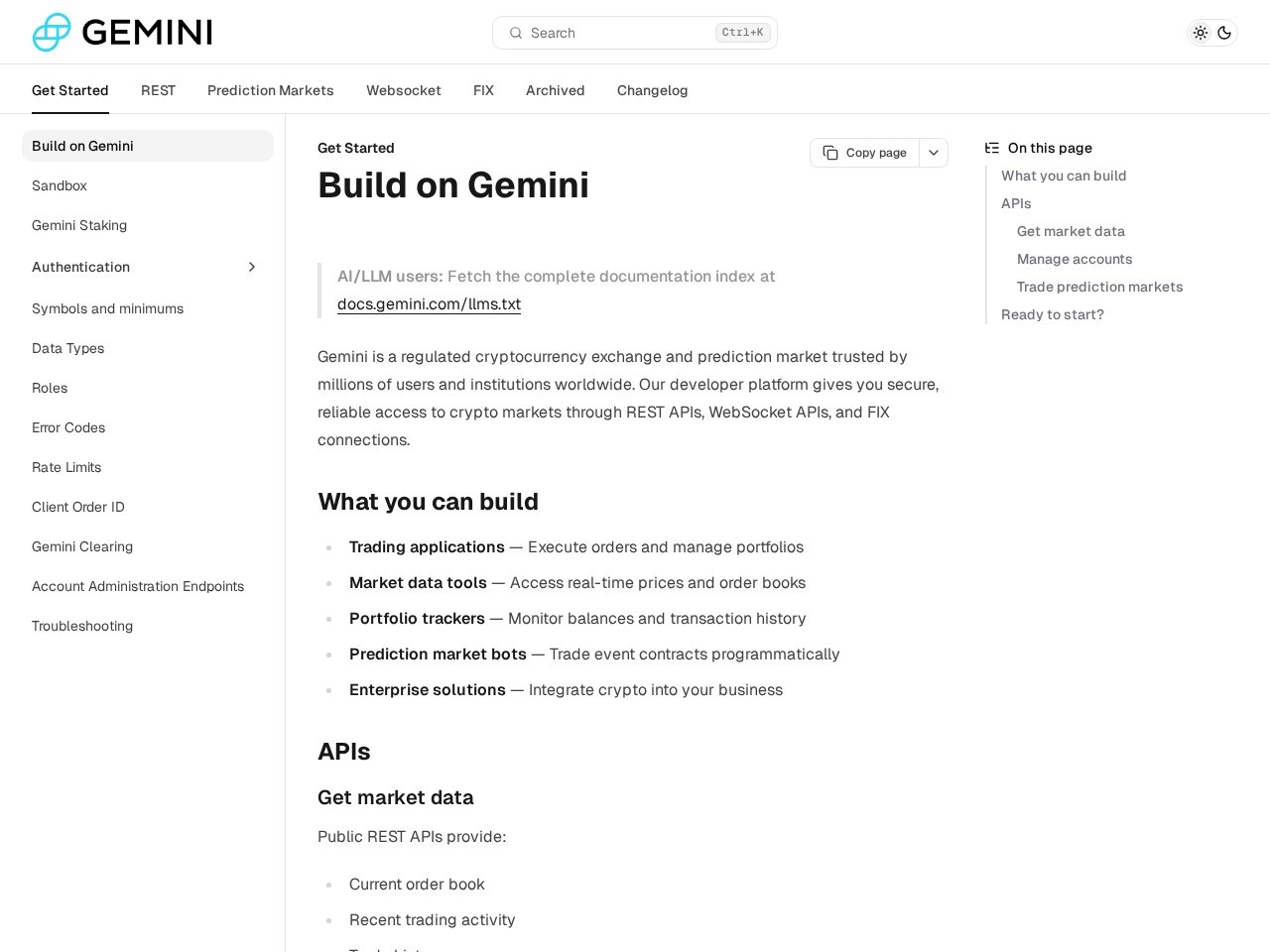Click the outline icon beside On this page
Image resolution: width=1270 pixels, height=952 pixels.
pyautogui.click(x=991, y=147)
